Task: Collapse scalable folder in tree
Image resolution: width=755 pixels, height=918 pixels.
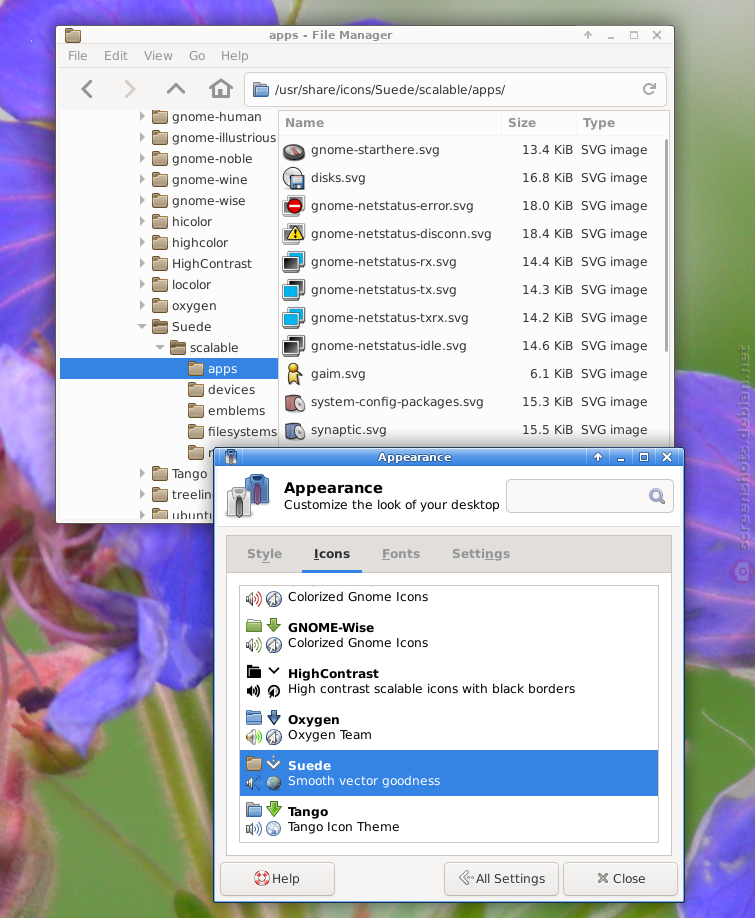Action: 160,348
